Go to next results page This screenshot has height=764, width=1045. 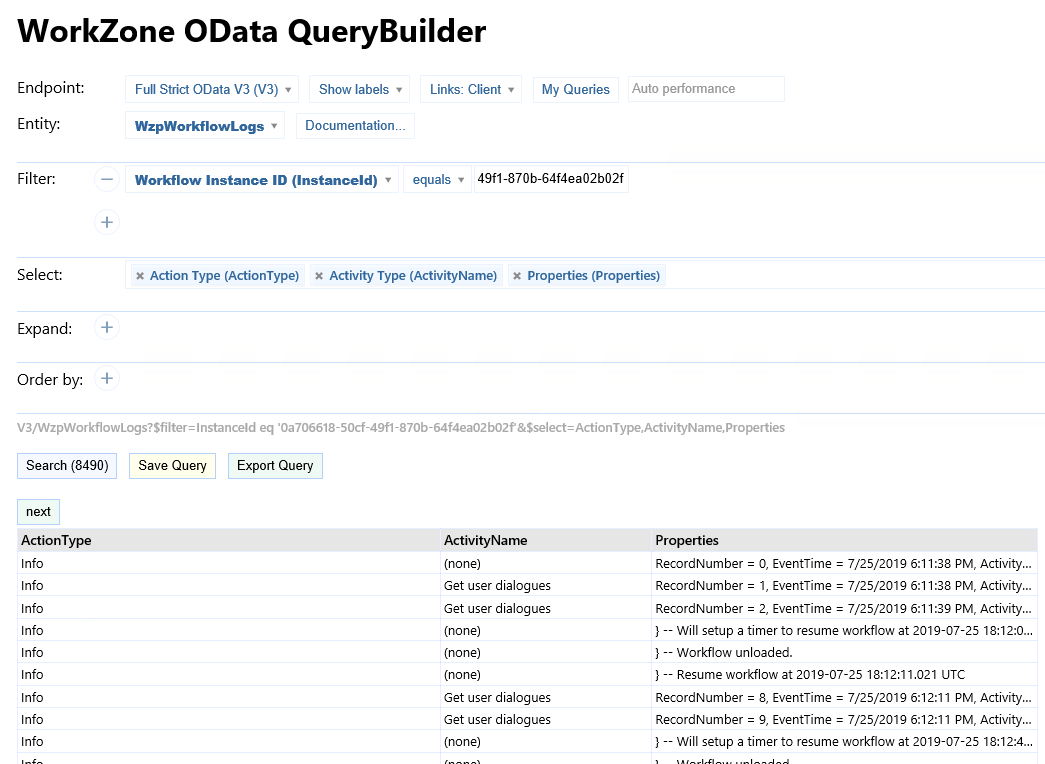(38, 512)
